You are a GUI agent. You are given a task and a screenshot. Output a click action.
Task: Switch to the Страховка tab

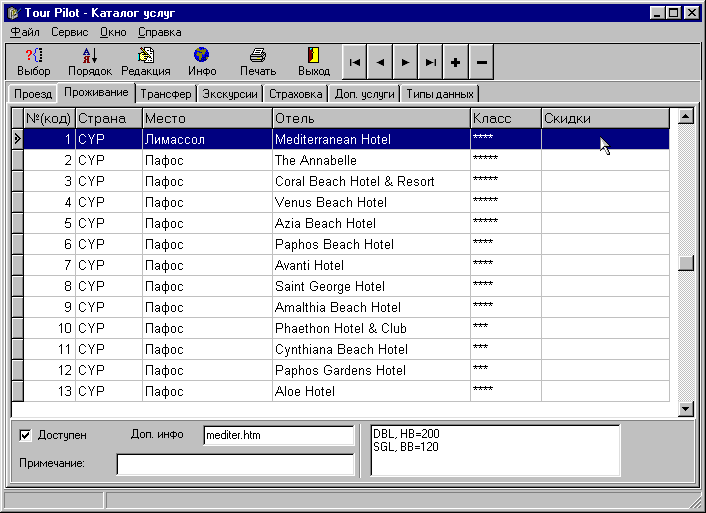[296, 94]
